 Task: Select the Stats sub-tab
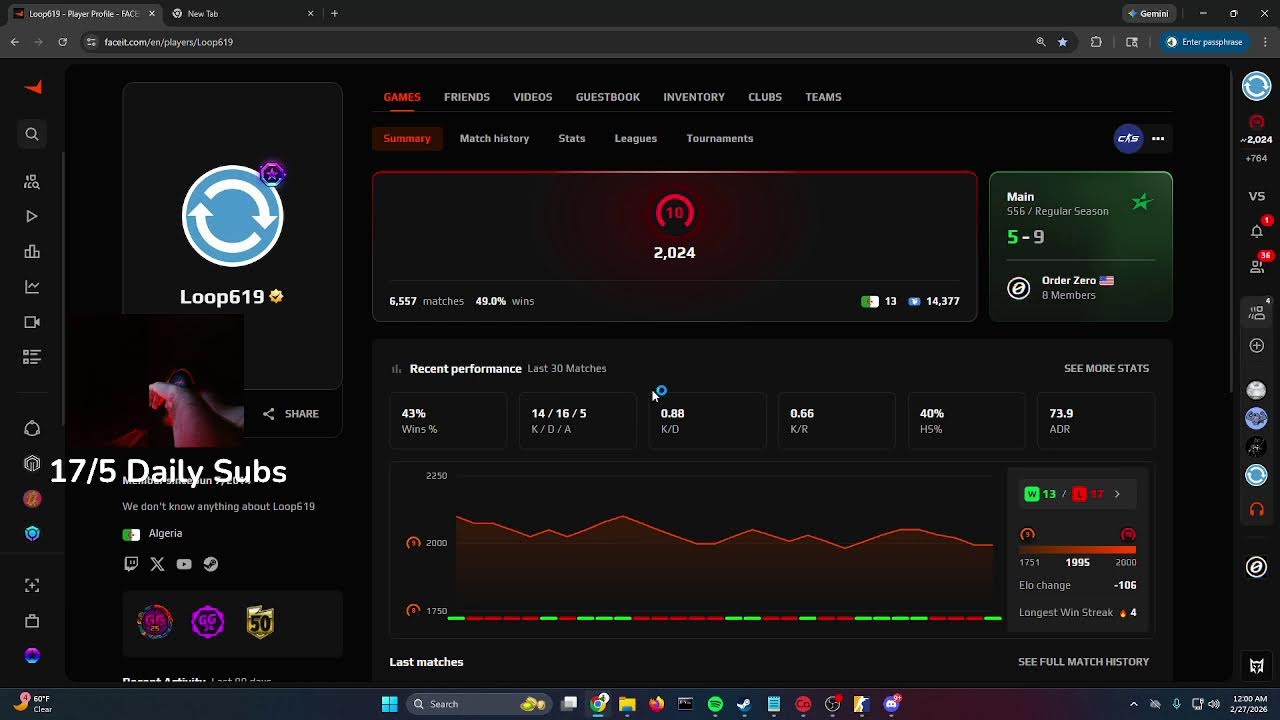point(572,138)
